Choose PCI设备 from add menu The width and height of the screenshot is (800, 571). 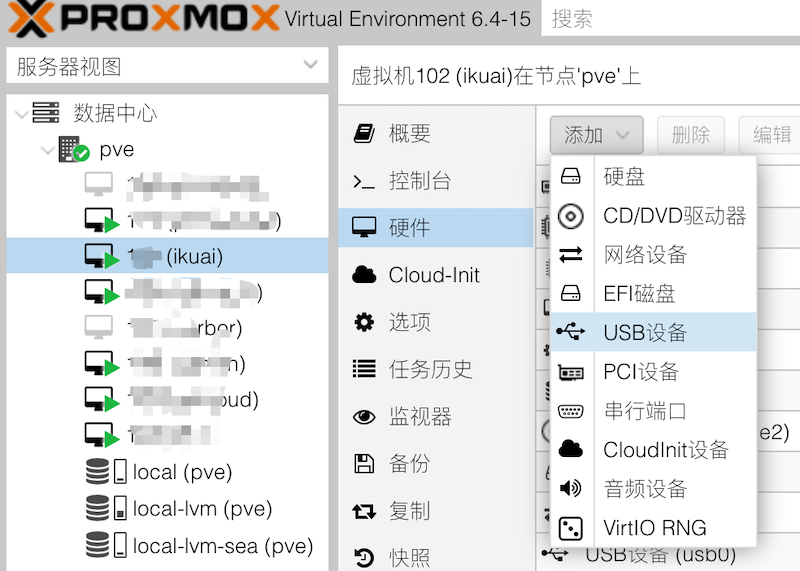point(654,371)
